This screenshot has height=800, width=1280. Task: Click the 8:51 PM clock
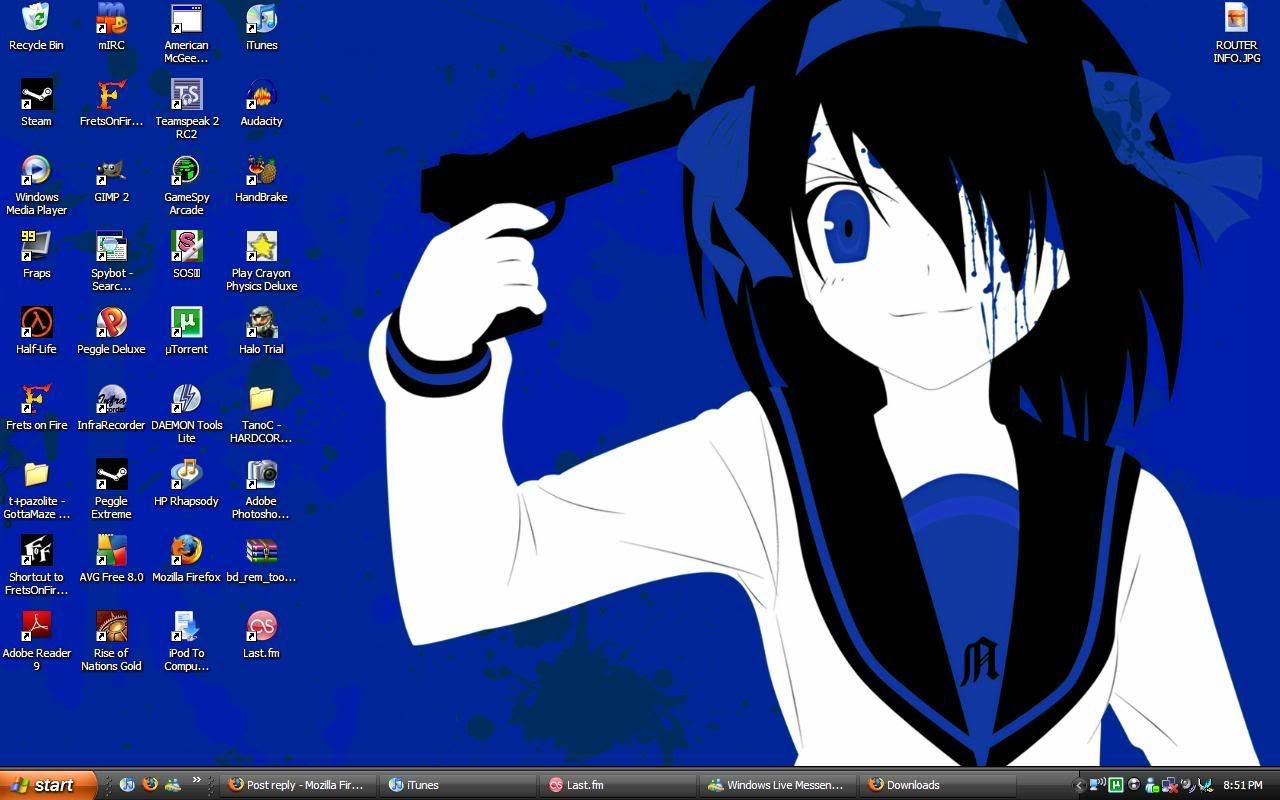click(1243, 785)
